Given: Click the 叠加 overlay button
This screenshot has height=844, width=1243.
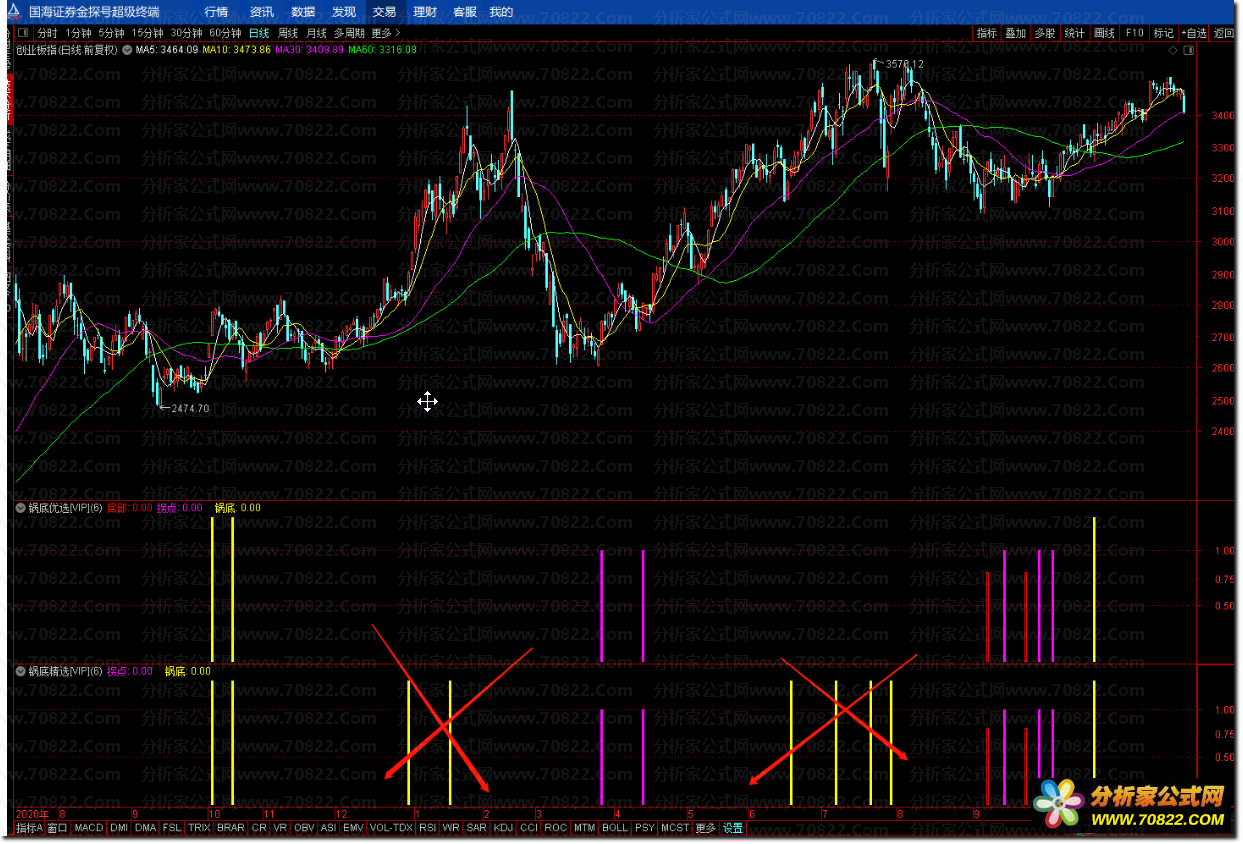Looking at the screenshot, I should point(1016,33).
